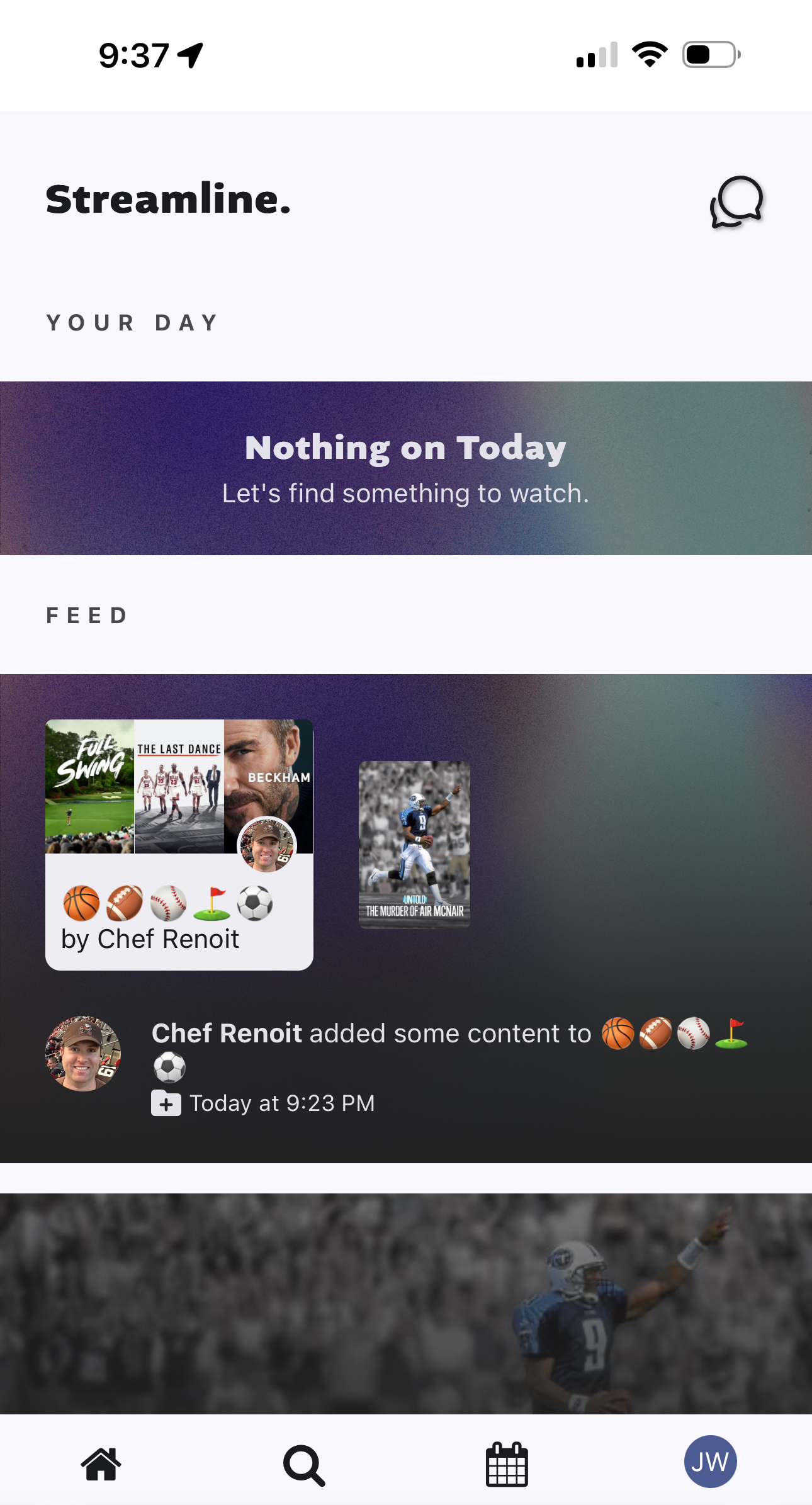Tap small avatar on collection card
The height and width of the screenshot is (1505, 812).
click(x=266, y=845)
